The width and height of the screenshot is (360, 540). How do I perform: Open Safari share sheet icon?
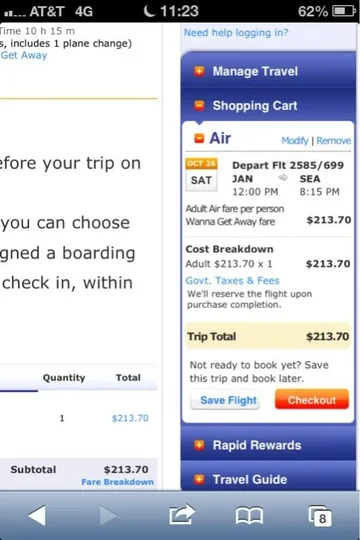coord(182,515)
